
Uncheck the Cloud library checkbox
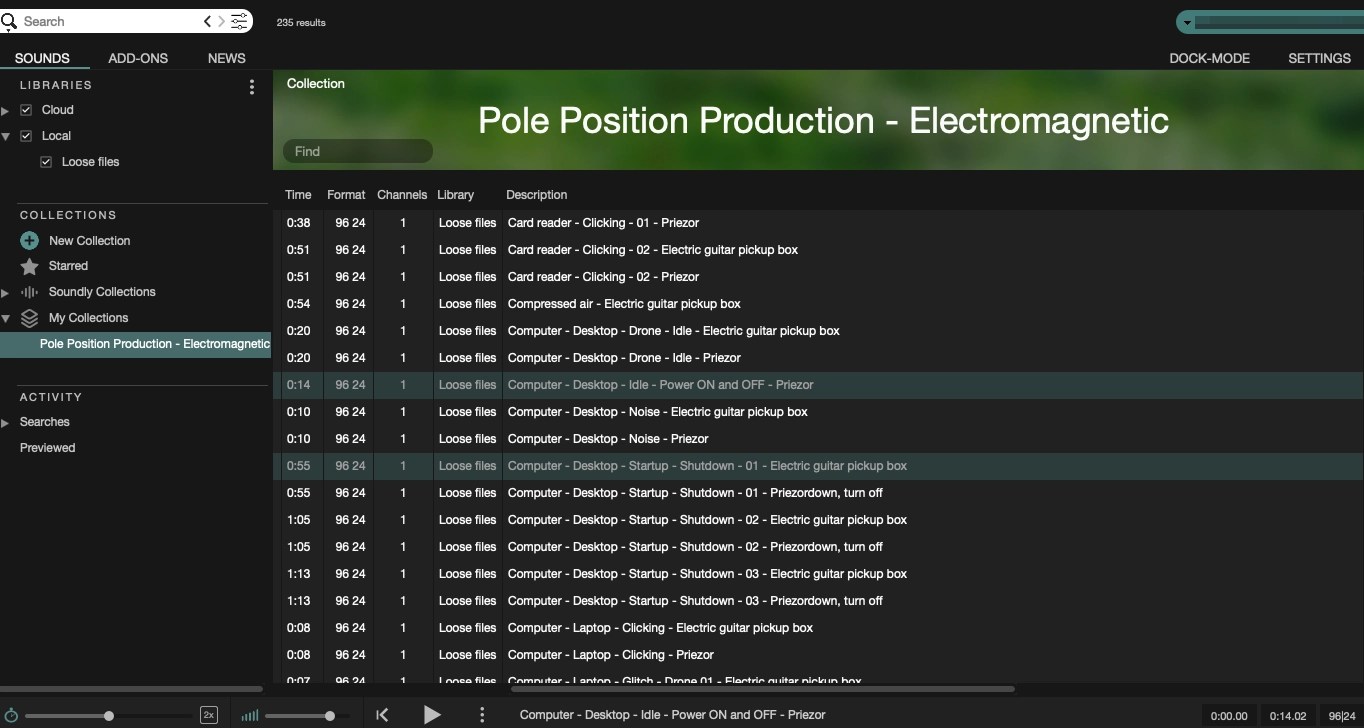[x=25, y=110]
